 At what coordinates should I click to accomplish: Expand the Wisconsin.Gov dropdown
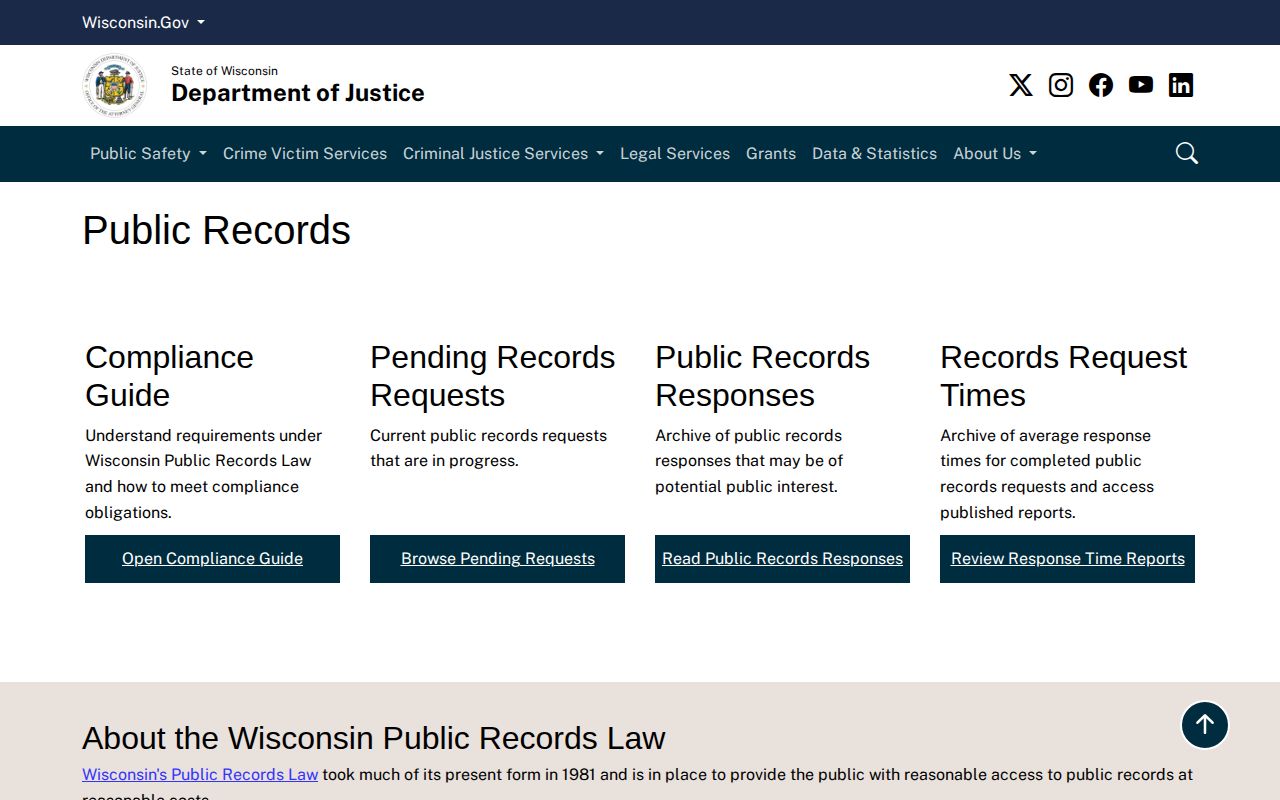(143, 22)
